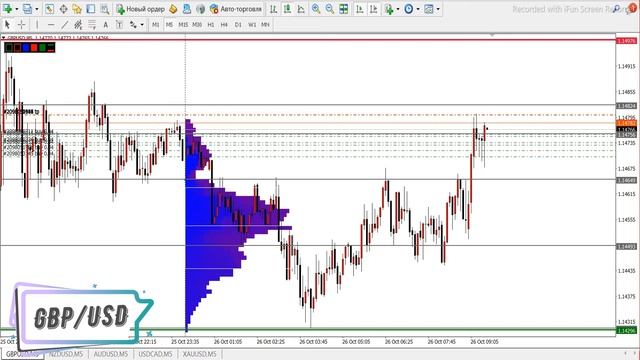Screen dimensions: 640x360
Task: Switch to bar chart display
Action: pyautogui.click(x=273, y=9)
